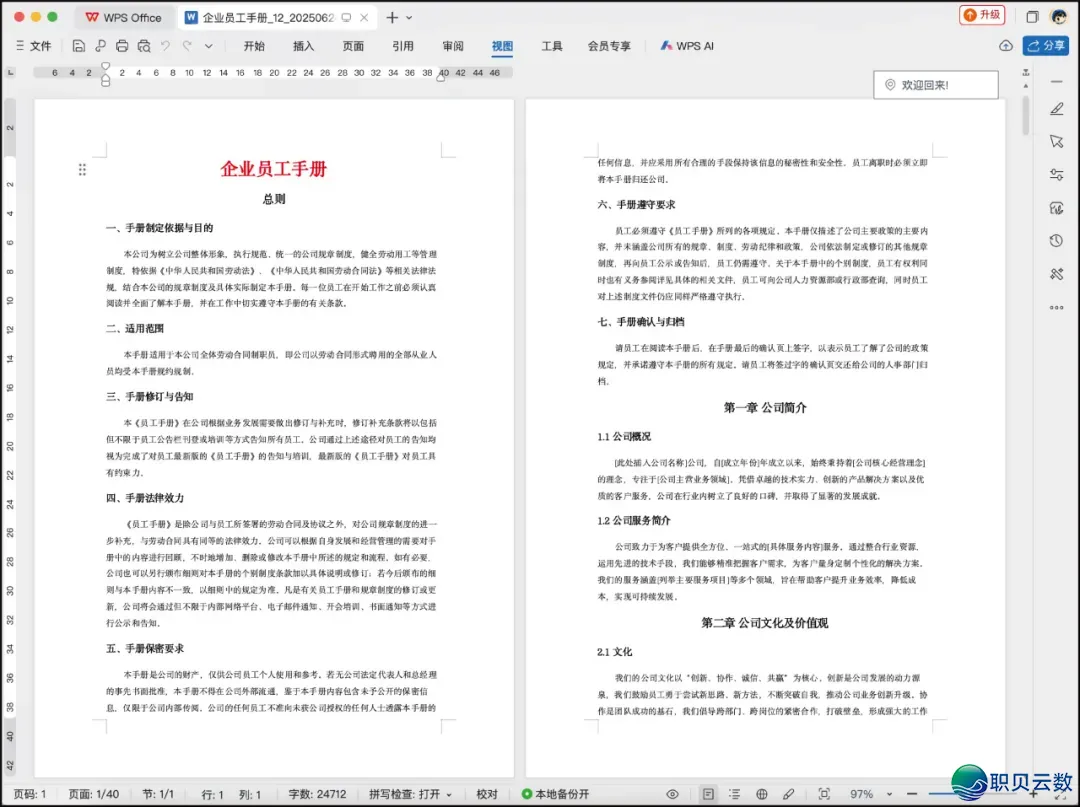The image size is (1080, 807).
Task: Click the ruler tab-stop selector
Action: (x=10, y=72)
